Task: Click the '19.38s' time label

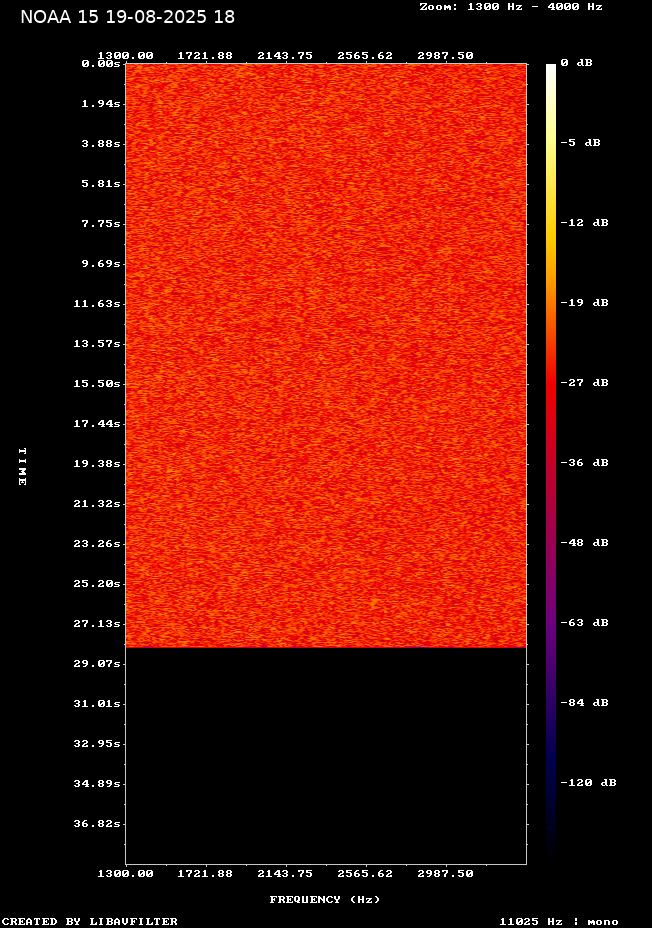Action: [x=97, y=463]
